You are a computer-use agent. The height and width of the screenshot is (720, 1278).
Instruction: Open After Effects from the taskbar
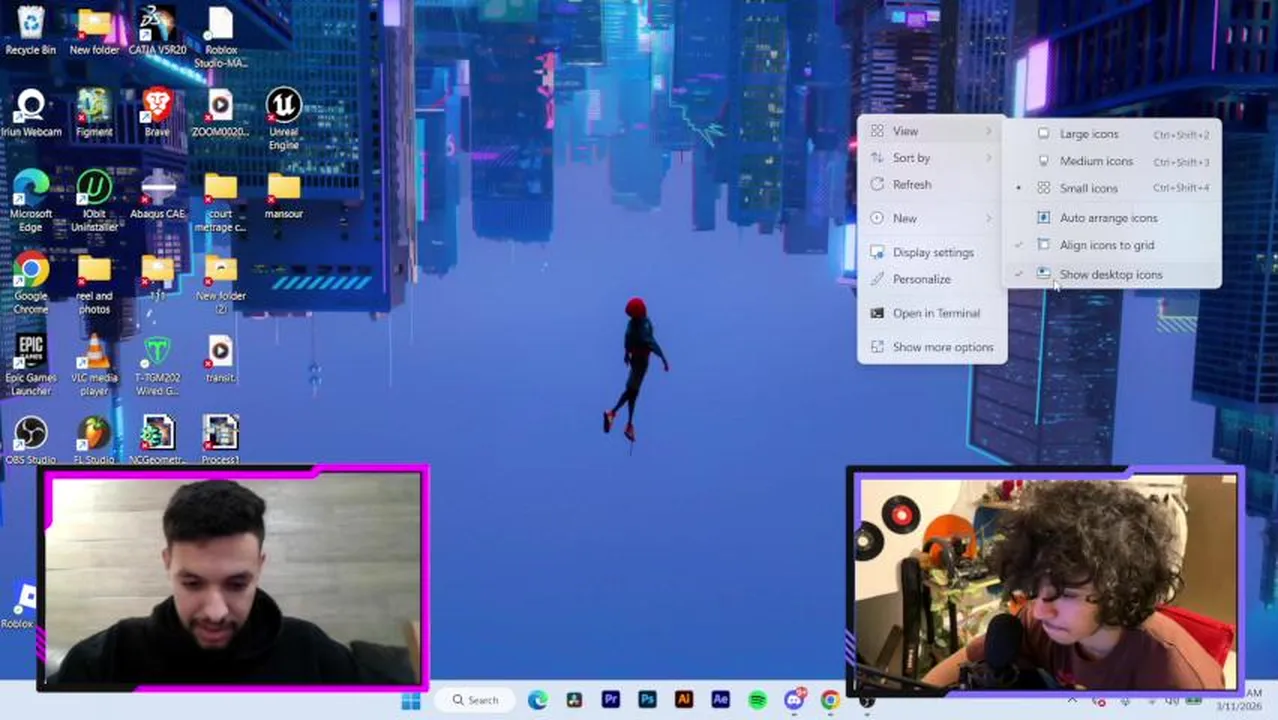coord(720,700)
